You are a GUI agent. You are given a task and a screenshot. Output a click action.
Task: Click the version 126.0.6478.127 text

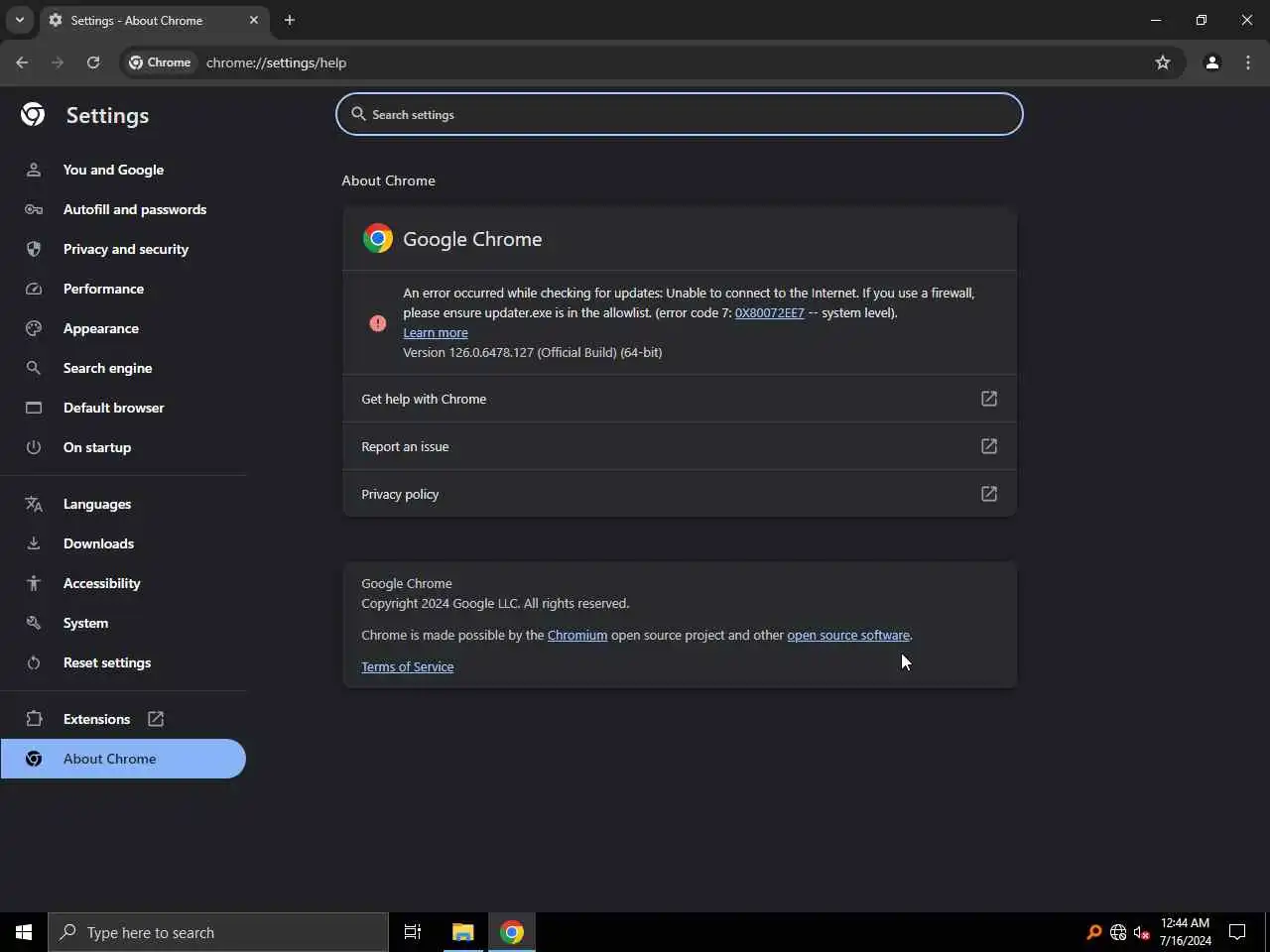(533, 352)
